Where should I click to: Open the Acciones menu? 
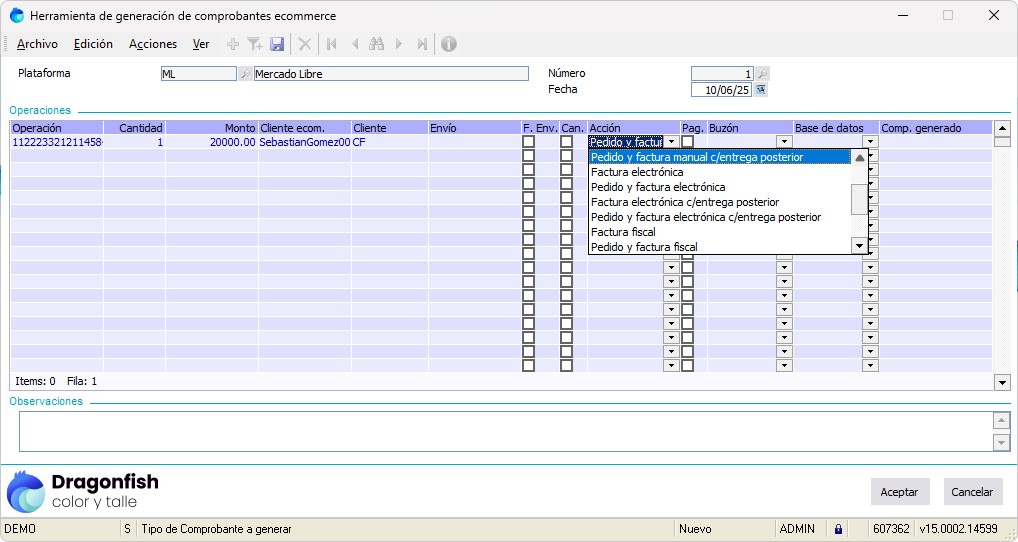click(x=153, y=44)
